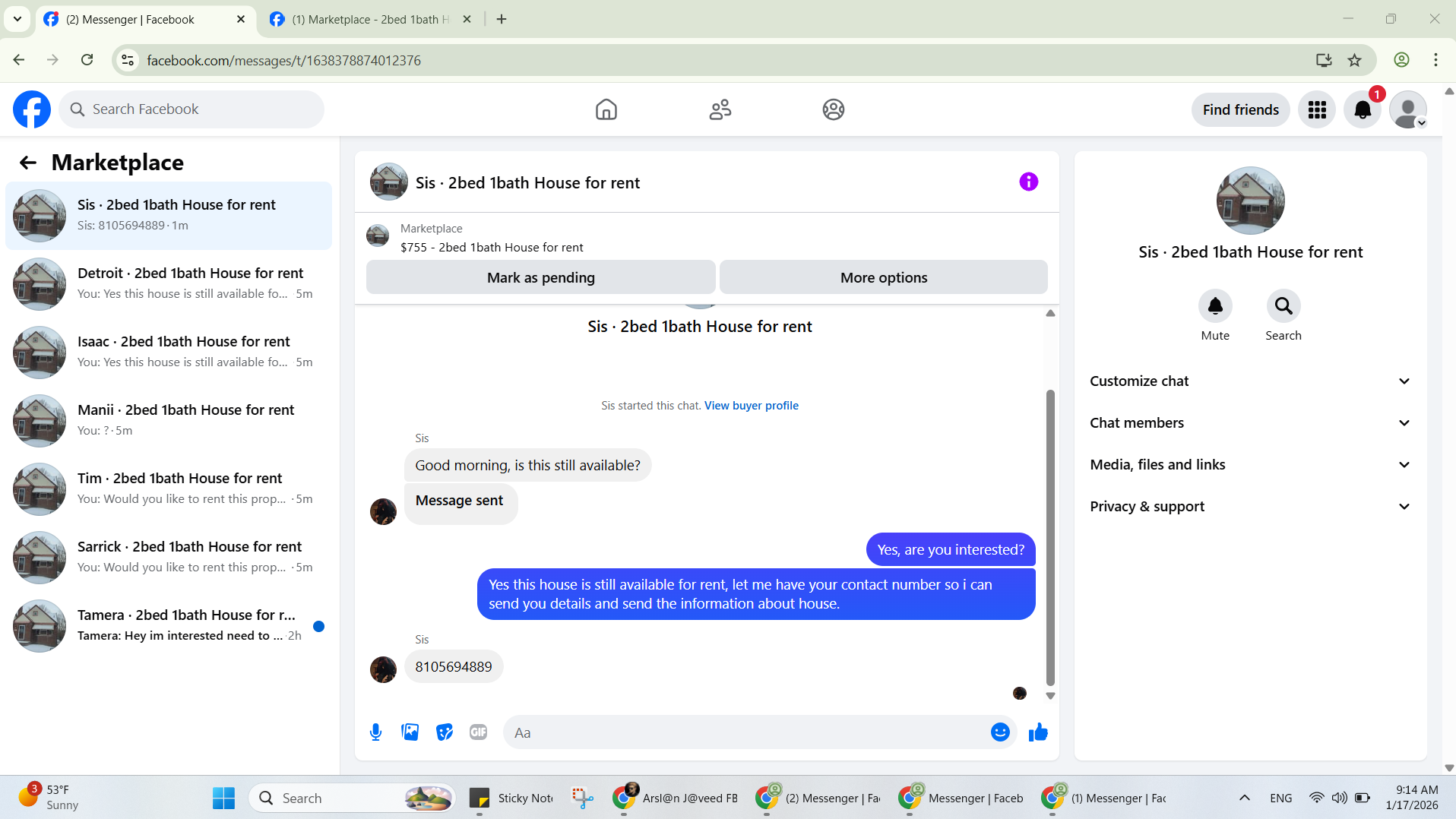Open the Windows Start menu
The image size is (1456, 819).
click(223, 798)
